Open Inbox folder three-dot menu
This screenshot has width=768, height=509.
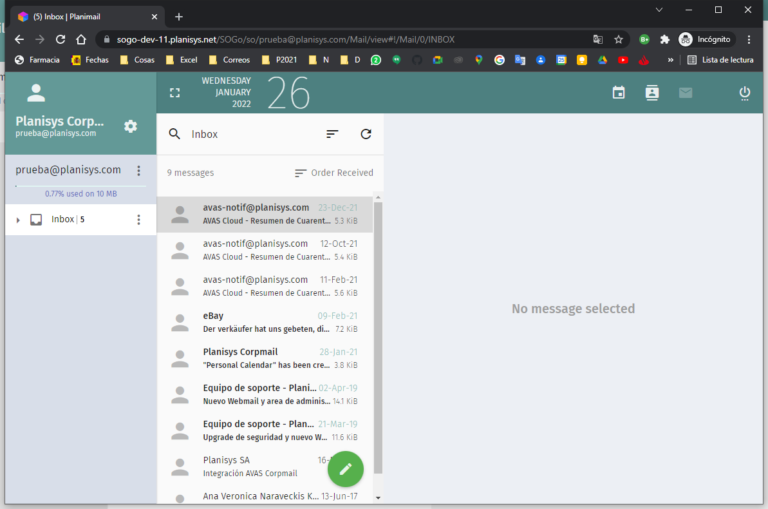pos(139,220)
